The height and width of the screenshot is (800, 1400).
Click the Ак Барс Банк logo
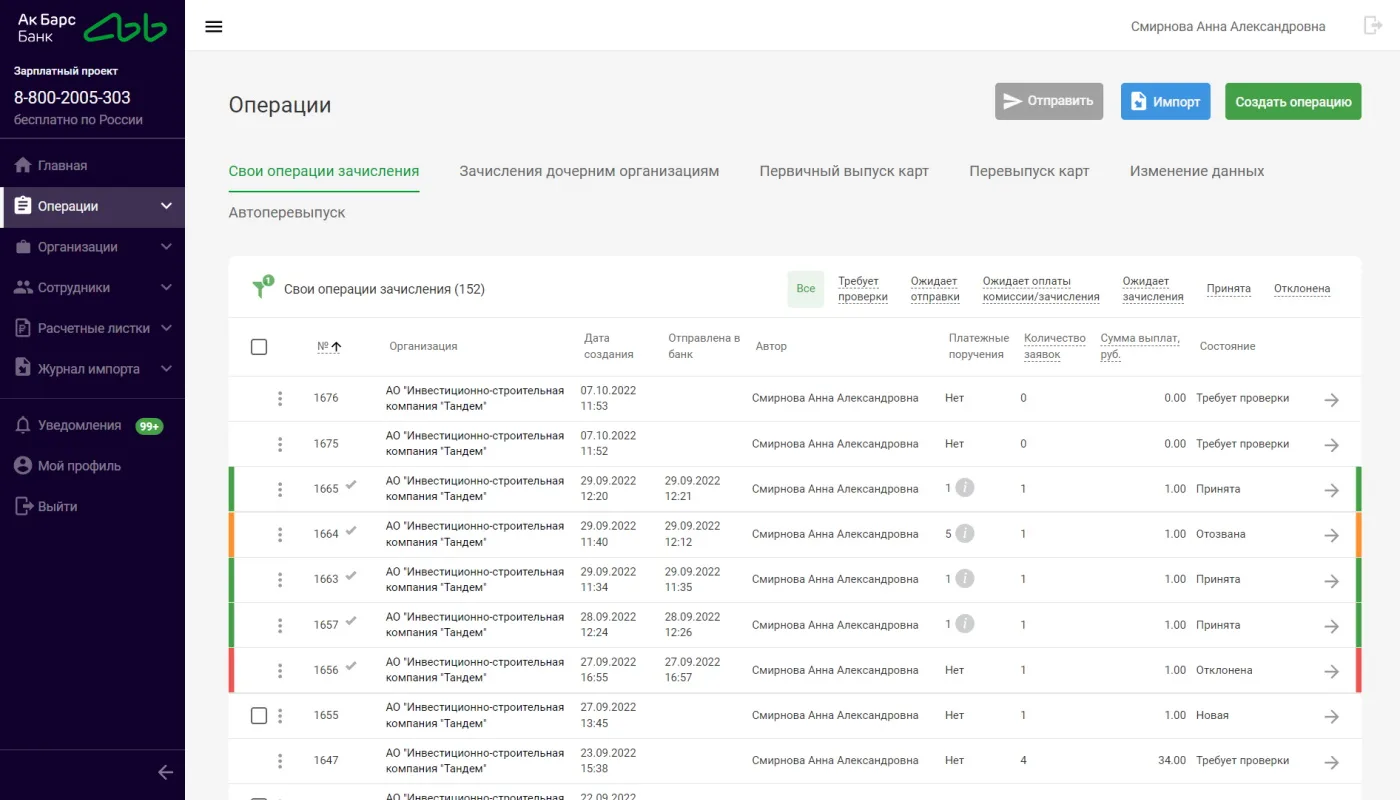[x=92, y=28]
